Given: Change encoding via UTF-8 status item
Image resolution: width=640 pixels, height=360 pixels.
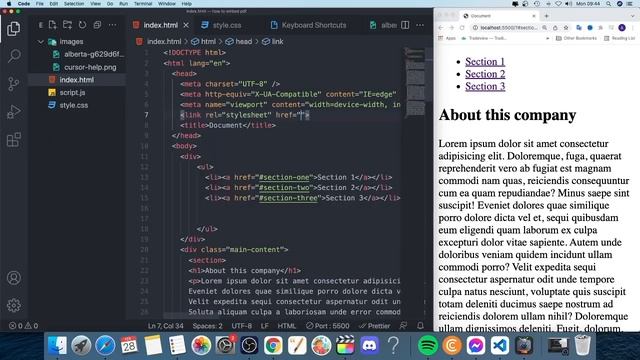Looking at the screenshot, I should pos(242,326).
